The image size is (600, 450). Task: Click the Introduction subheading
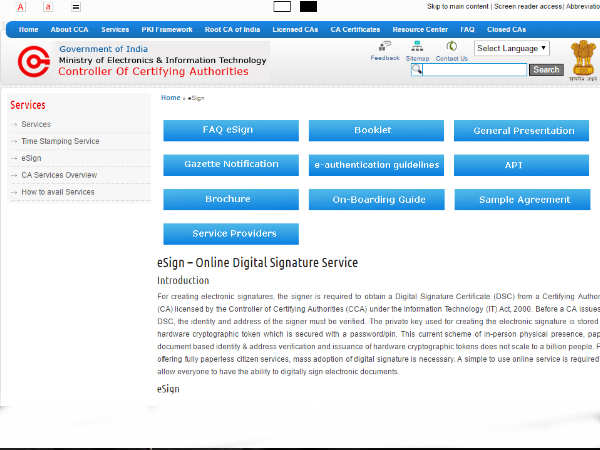tap(183, 280)
